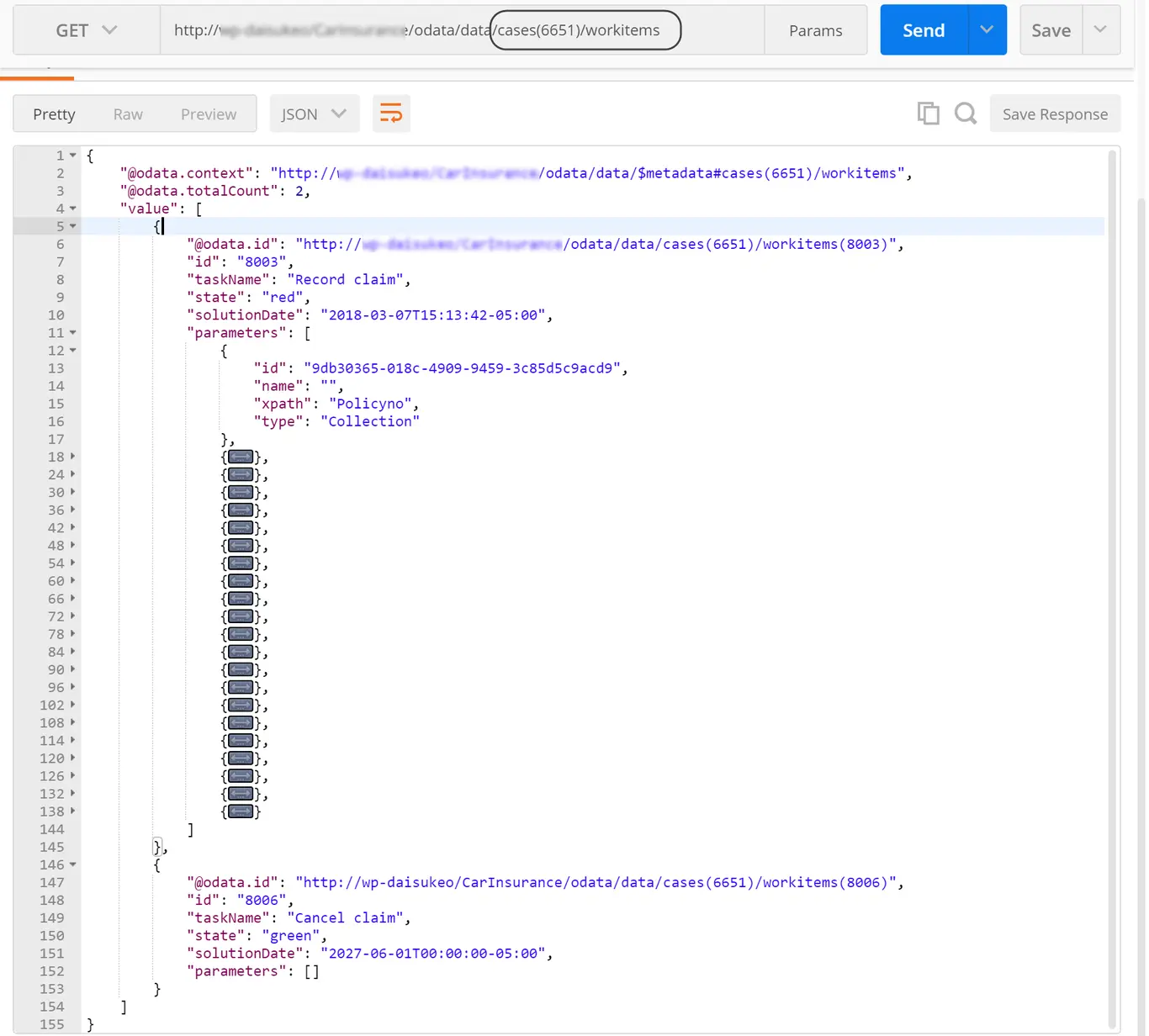Click the 2027-06-01 solutionDate value
Image resolution: width=1149 pixels, height=1036 pixels.
pyautogui.click(x=433, y=954)
